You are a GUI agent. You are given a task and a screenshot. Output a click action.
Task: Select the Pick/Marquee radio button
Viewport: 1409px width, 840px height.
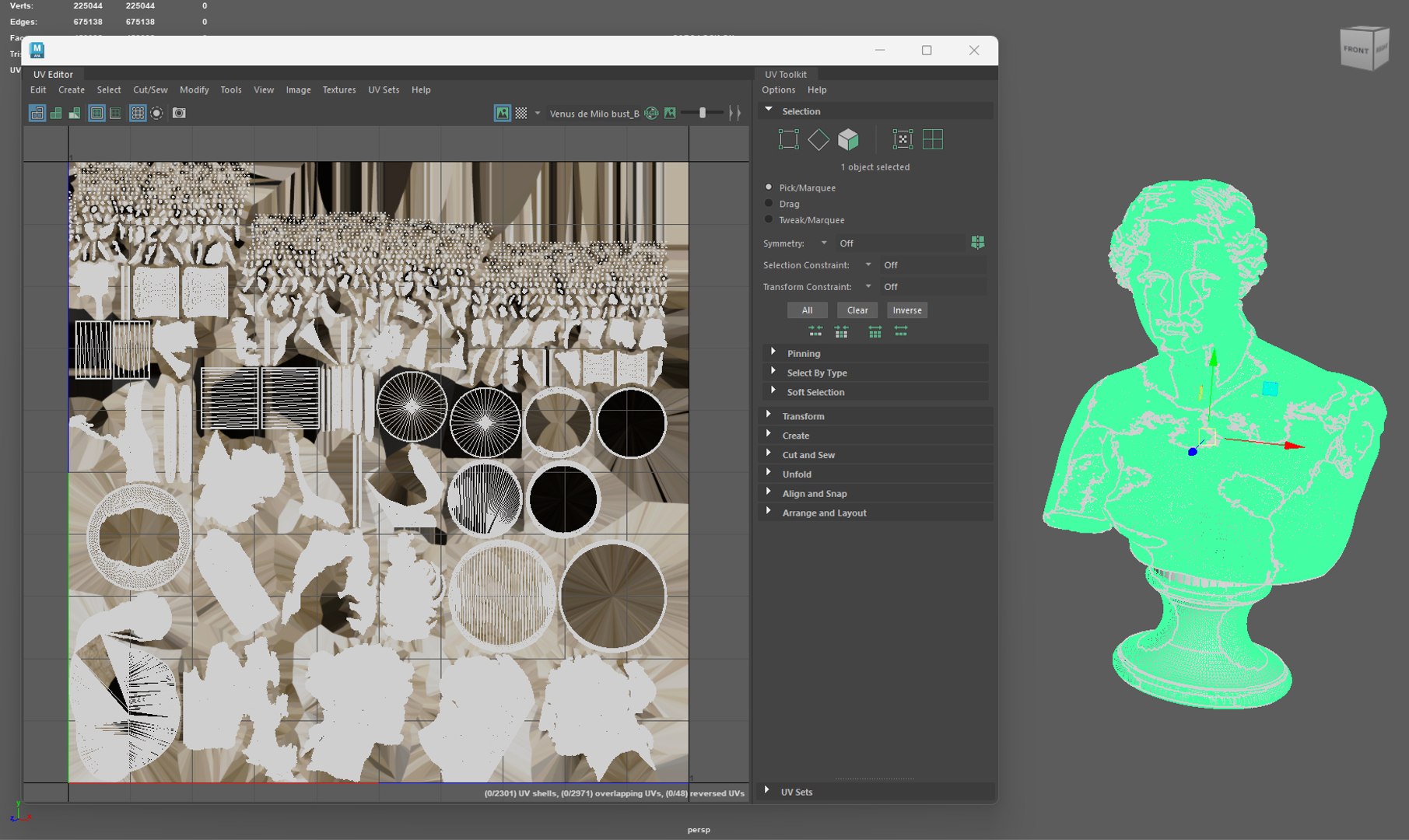[769, 187]
